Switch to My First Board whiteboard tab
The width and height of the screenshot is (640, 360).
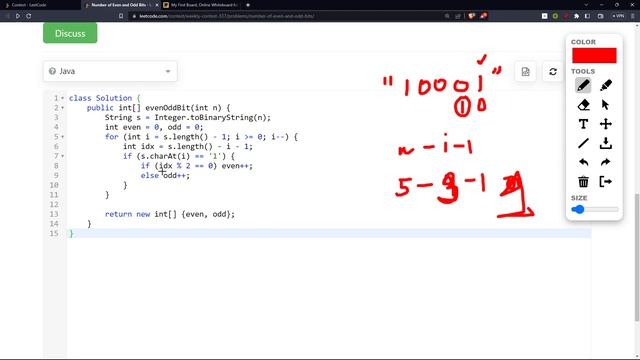coord(200,5)
